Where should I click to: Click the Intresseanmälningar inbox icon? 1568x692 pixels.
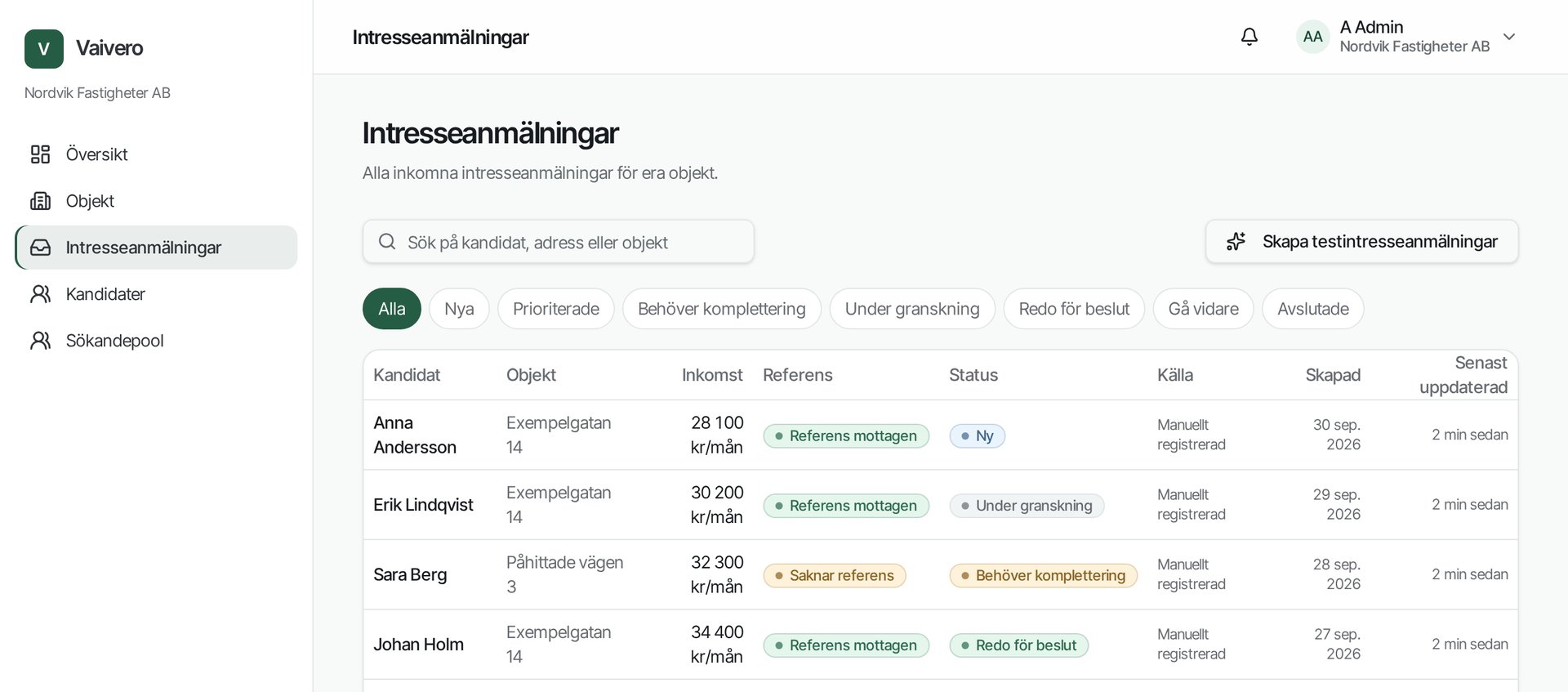coord(40,248)
